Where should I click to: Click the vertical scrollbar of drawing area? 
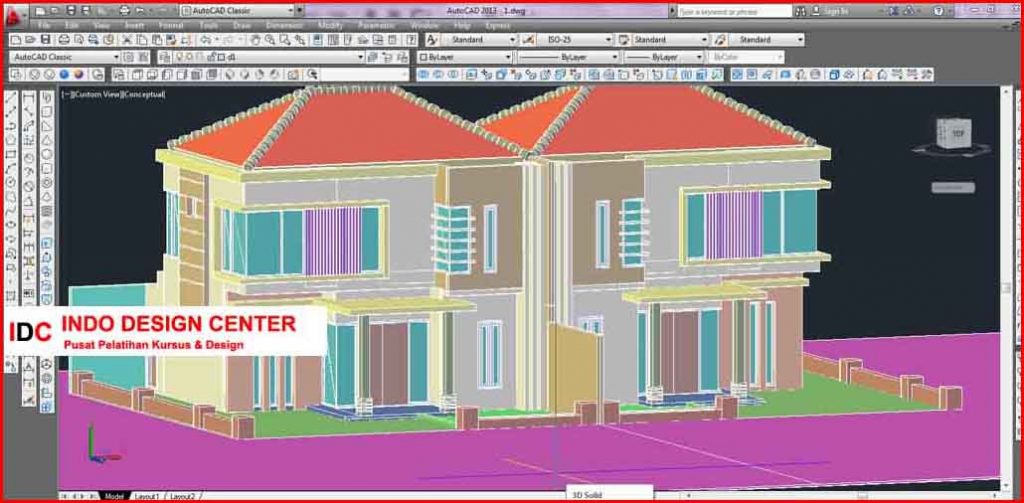pyautogui.click(x=1007, y=287)
